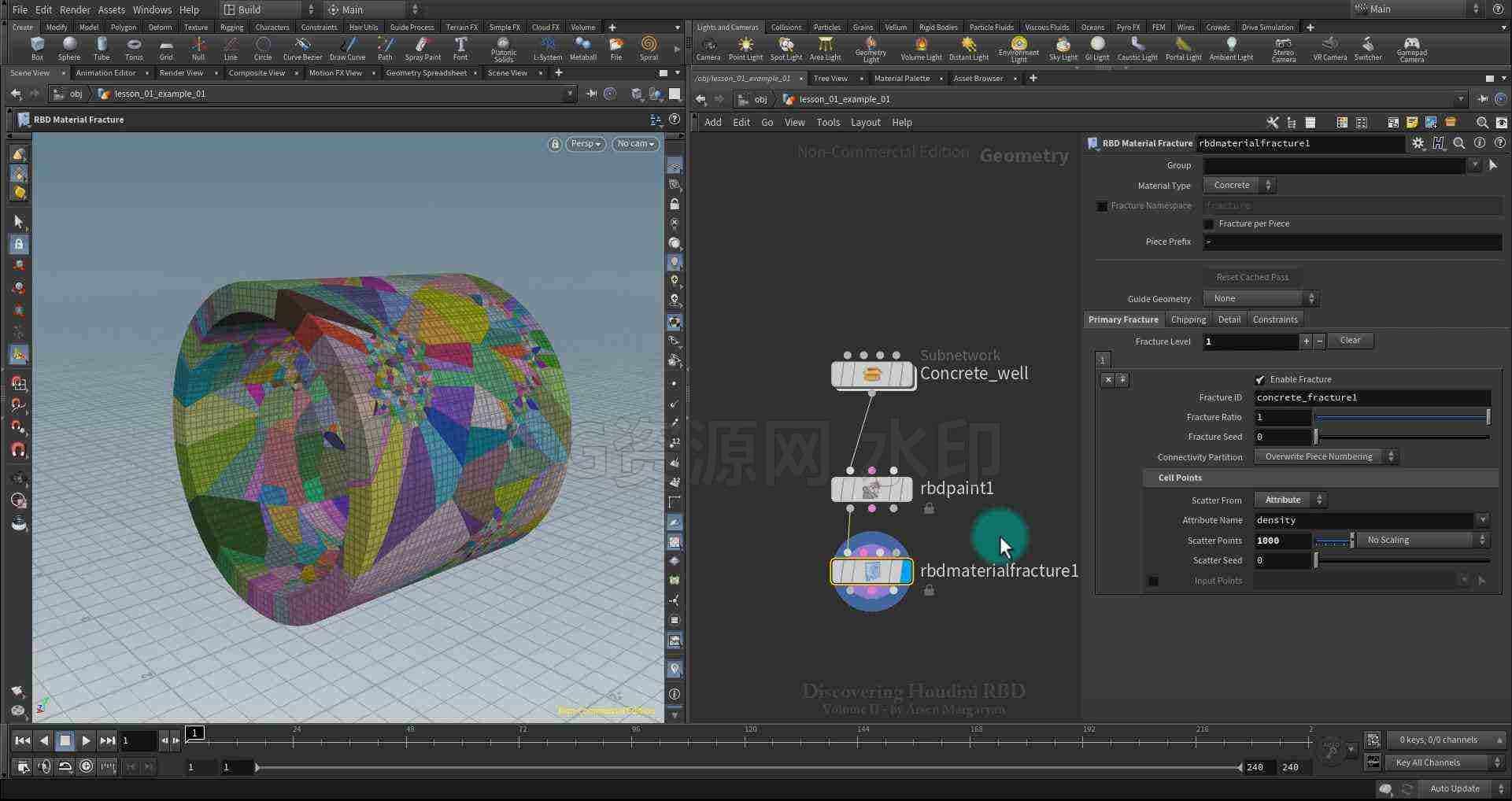Click the Play forward button
Screen dimensions: 1512x801
[x=86, y=740]
